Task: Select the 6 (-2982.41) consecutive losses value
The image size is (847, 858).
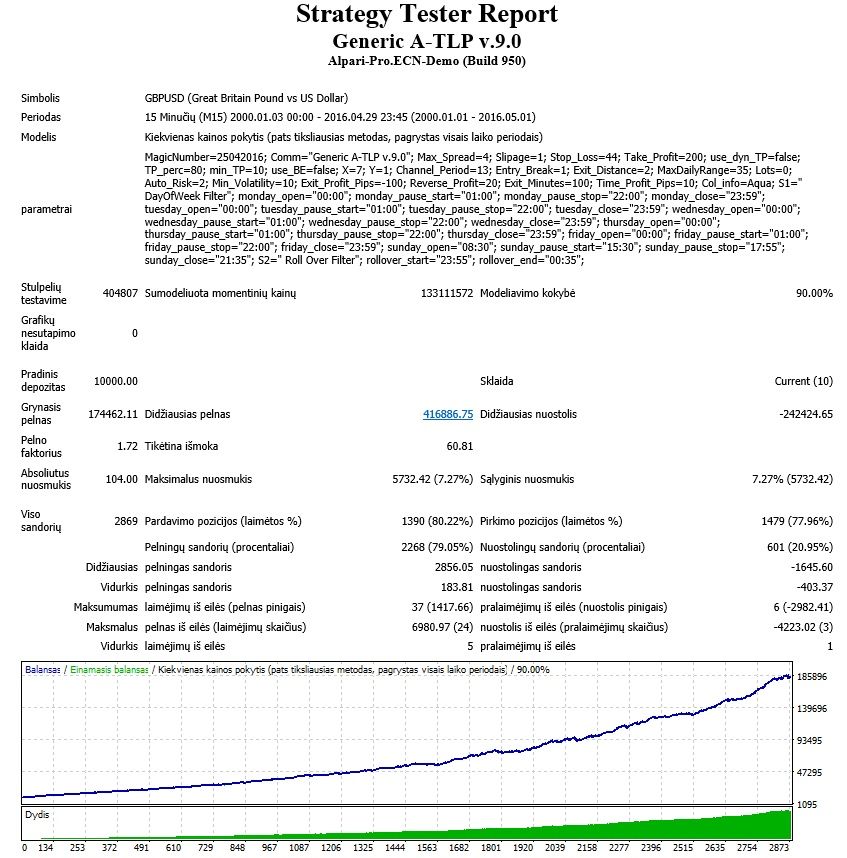Action: 803,607
